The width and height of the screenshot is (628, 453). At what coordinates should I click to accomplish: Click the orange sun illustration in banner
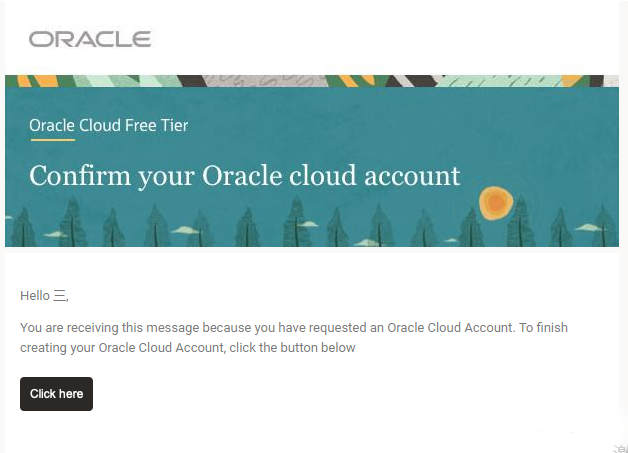(496, 203)
